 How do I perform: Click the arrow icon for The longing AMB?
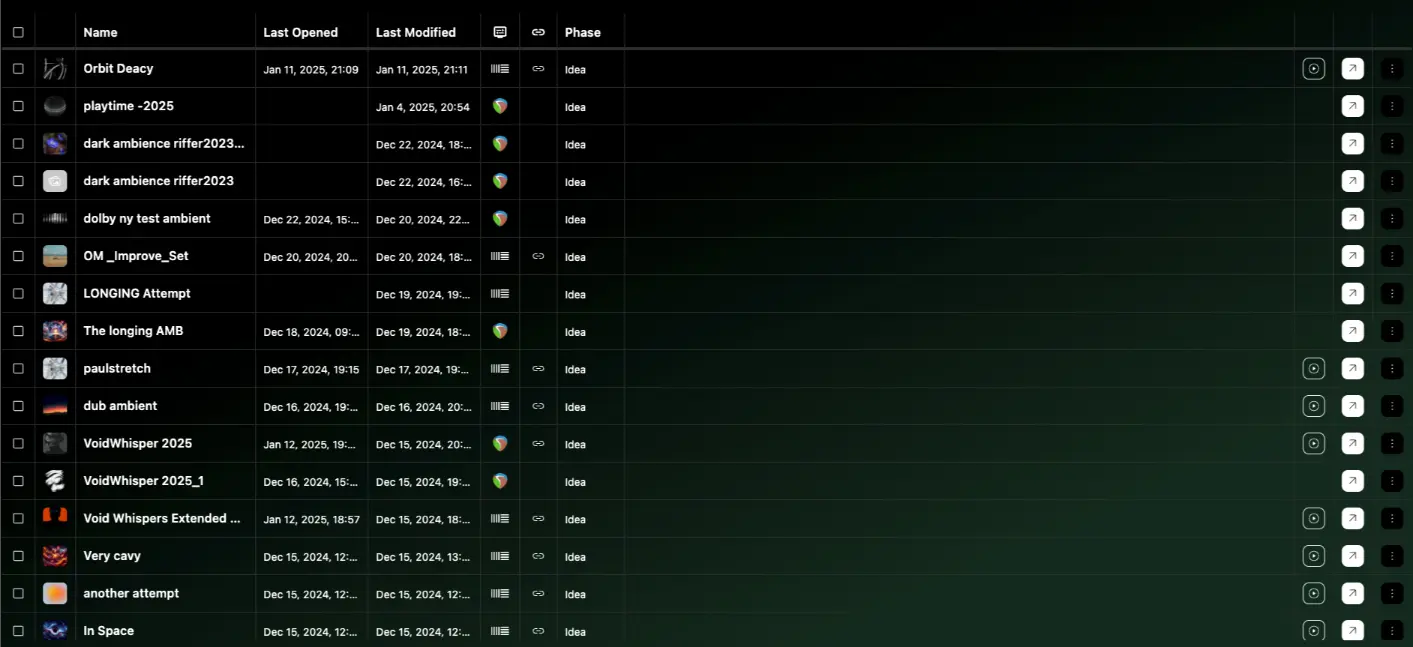pos(1352,331)
